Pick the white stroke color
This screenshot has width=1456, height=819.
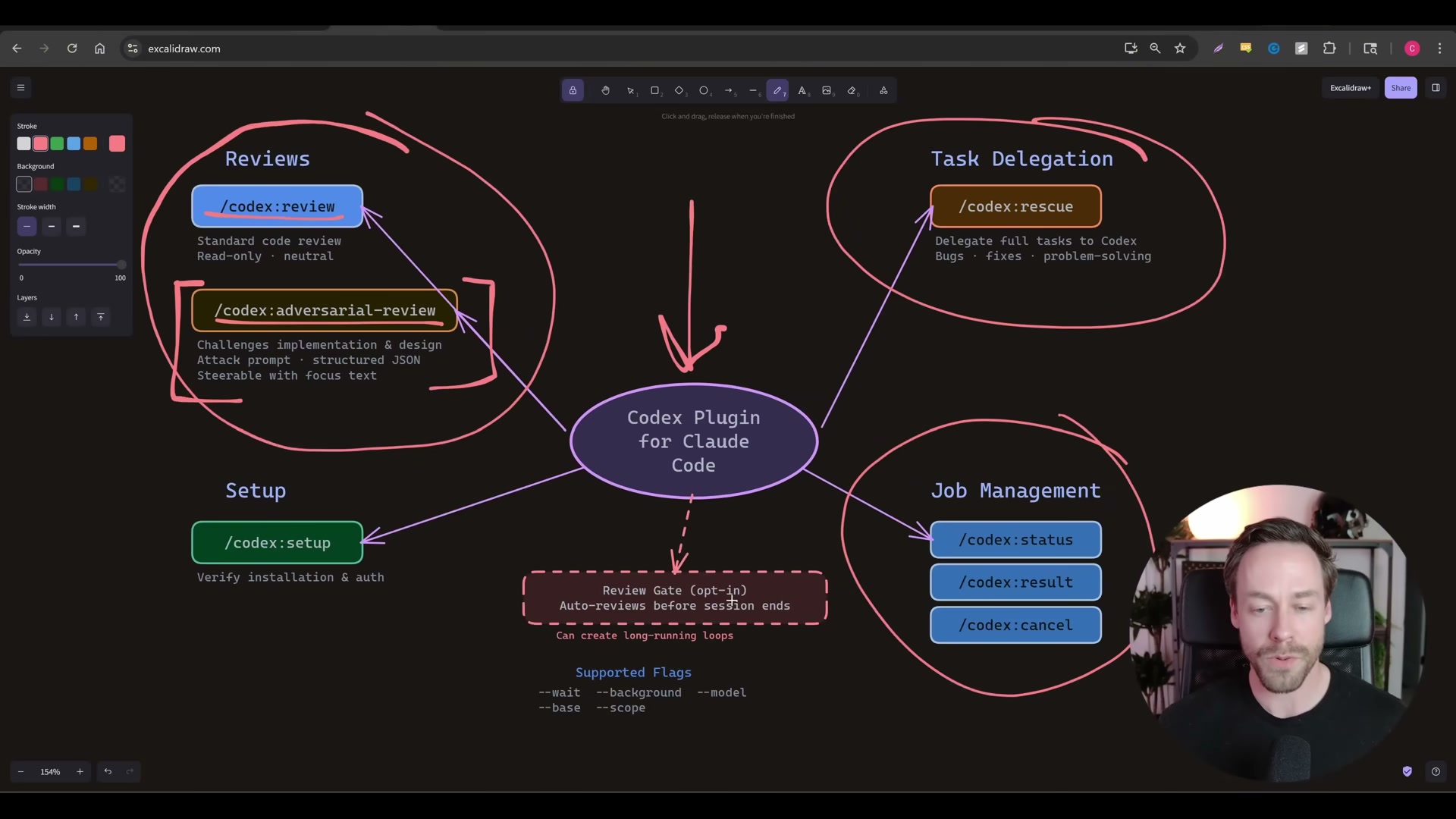pyautogui.click(x=24, y=143)
